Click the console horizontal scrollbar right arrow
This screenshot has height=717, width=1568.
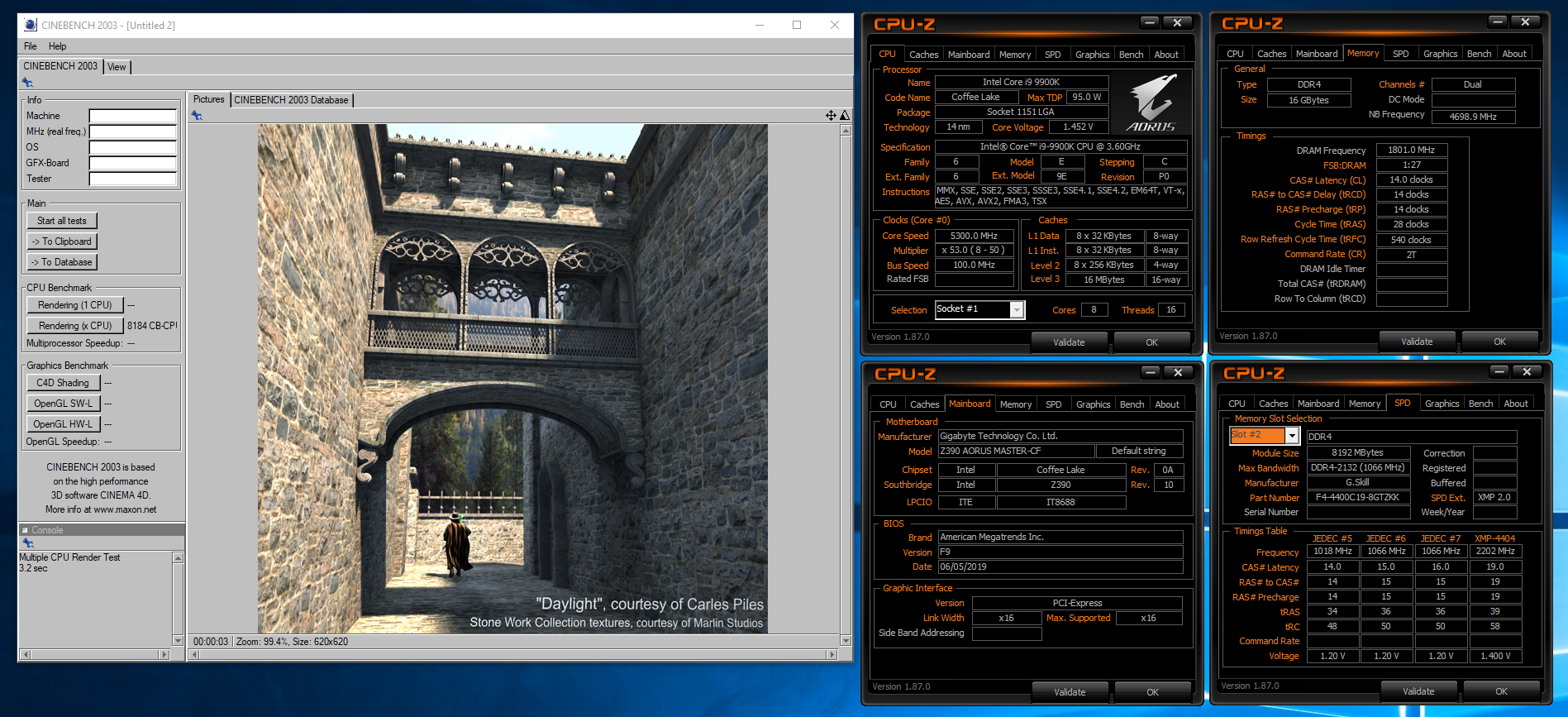coord(164,654)
